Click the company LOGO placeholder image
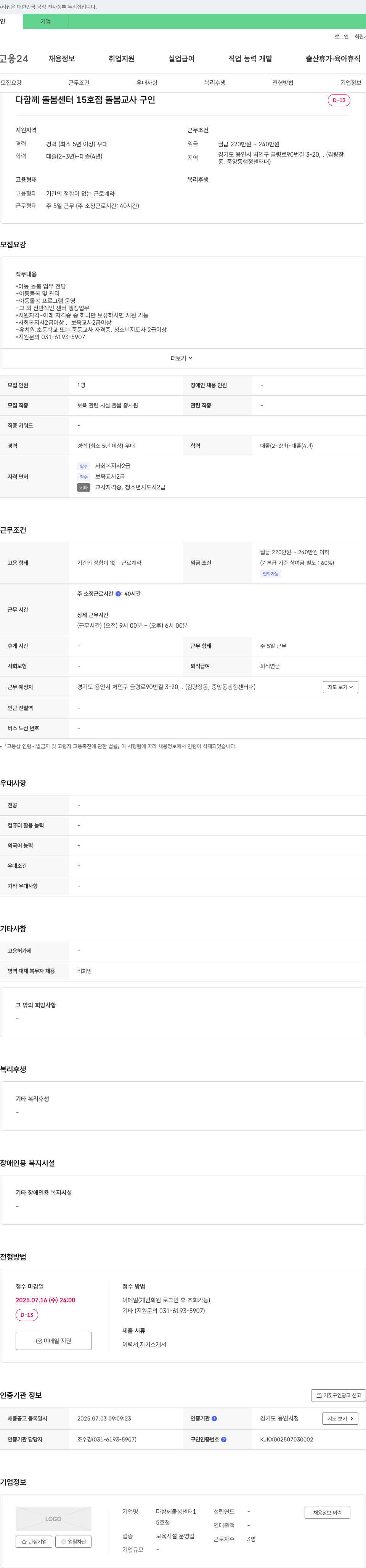Screen dimensions: 366x1568 (54, 1519)
